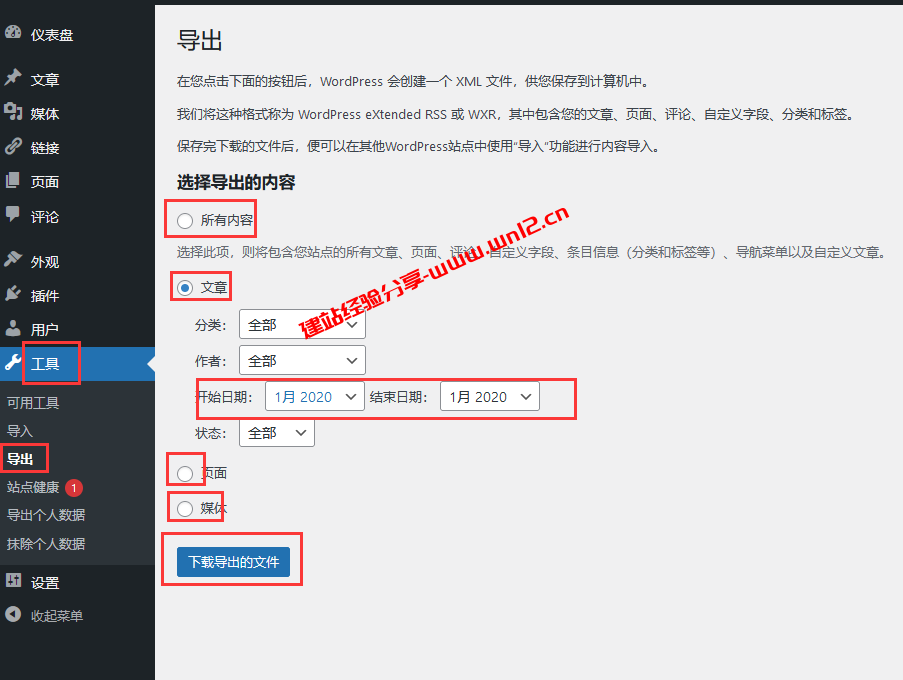Click the 链接 links chain icon
The image size is (903, 680).
(x=13, y=147)
